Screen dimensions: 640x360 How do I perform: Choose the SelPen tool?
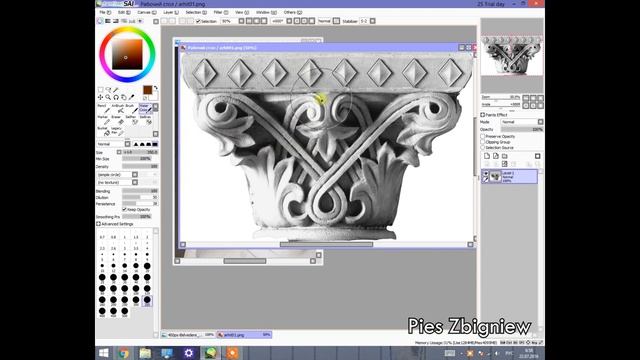tap(132, 120)
